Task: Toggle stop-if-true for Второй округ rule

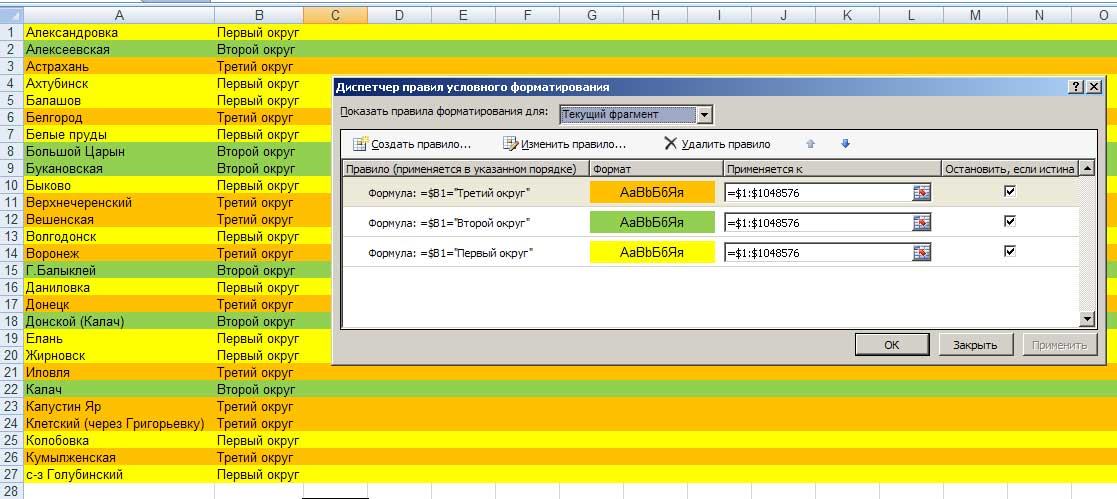Action: click(x=1010, y=222)
